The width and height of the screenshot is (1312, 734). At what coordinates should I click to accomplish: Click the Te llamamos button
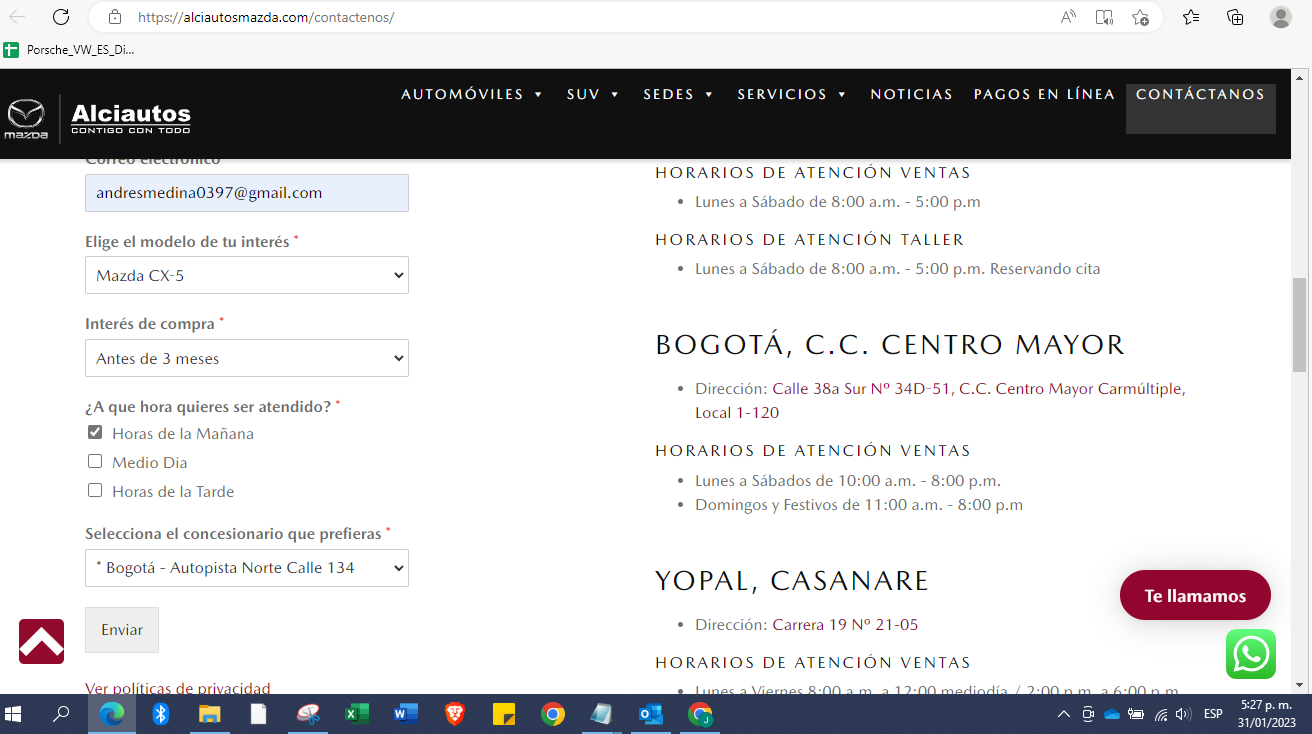coord(1195,596)
